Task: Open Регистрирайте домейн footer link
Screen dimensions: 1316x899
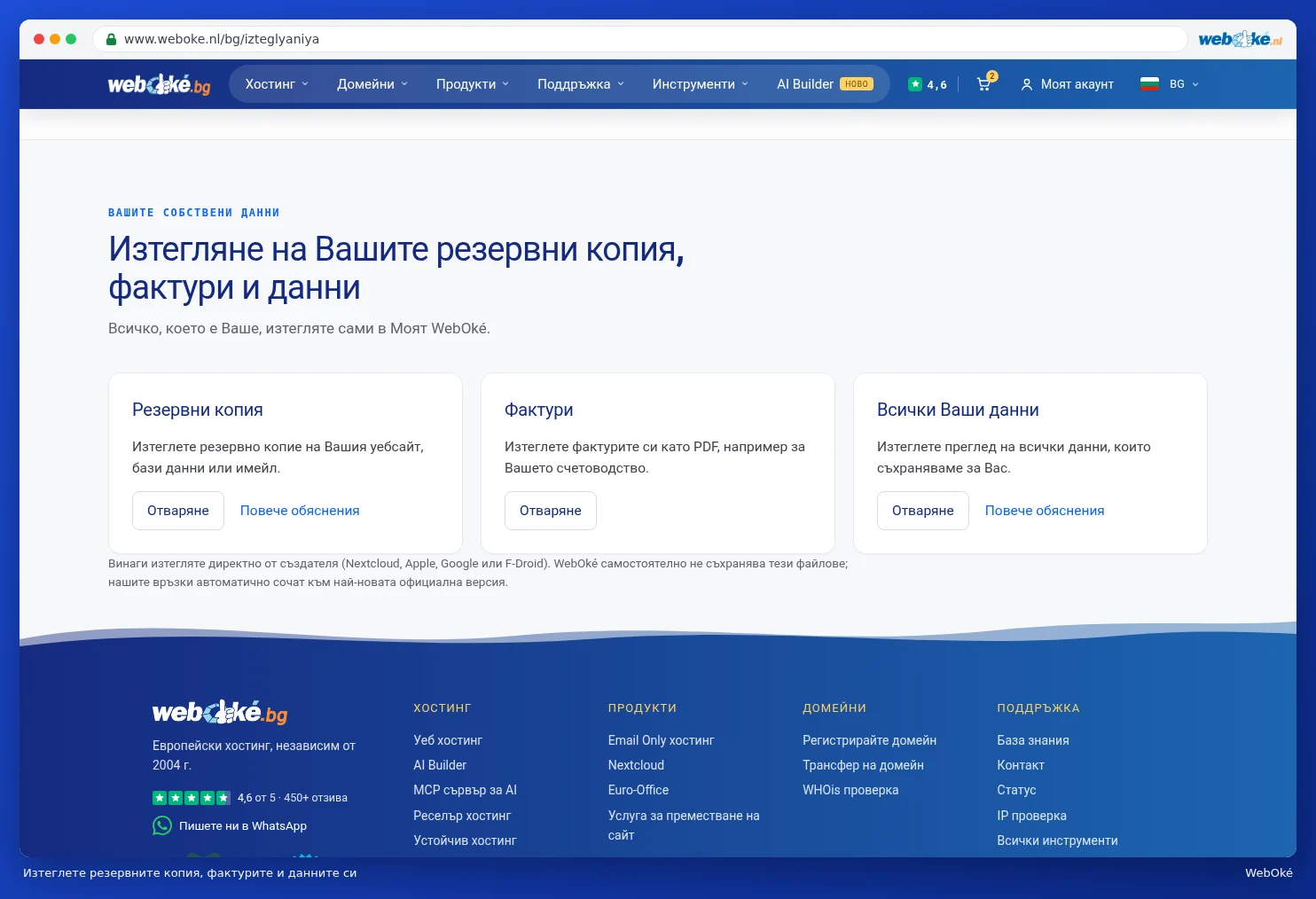Action: (x=869, y=740)
